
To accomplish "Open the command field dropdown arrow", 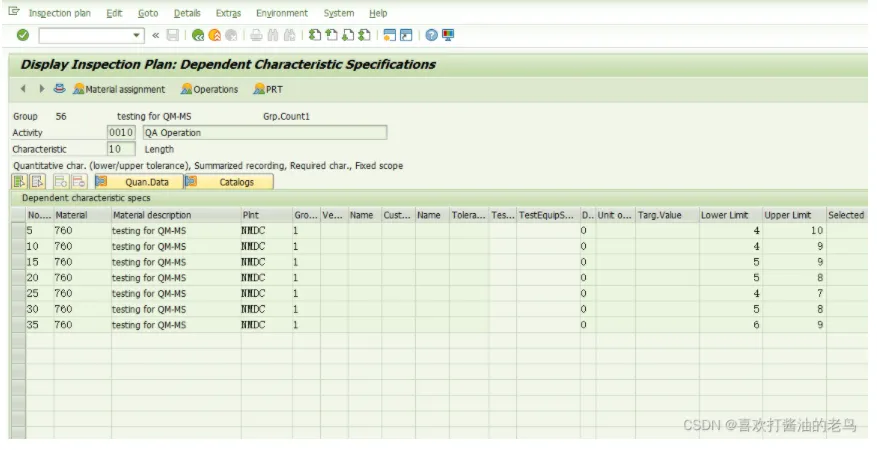I will pos(136,36).
